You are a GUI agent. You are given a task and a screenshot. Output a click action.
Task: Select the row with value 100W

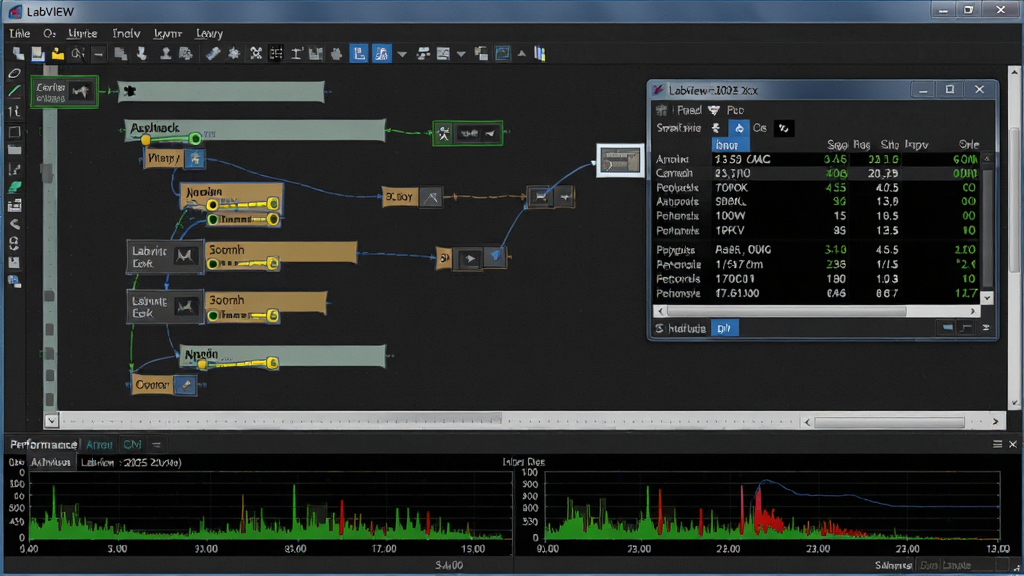816,216
